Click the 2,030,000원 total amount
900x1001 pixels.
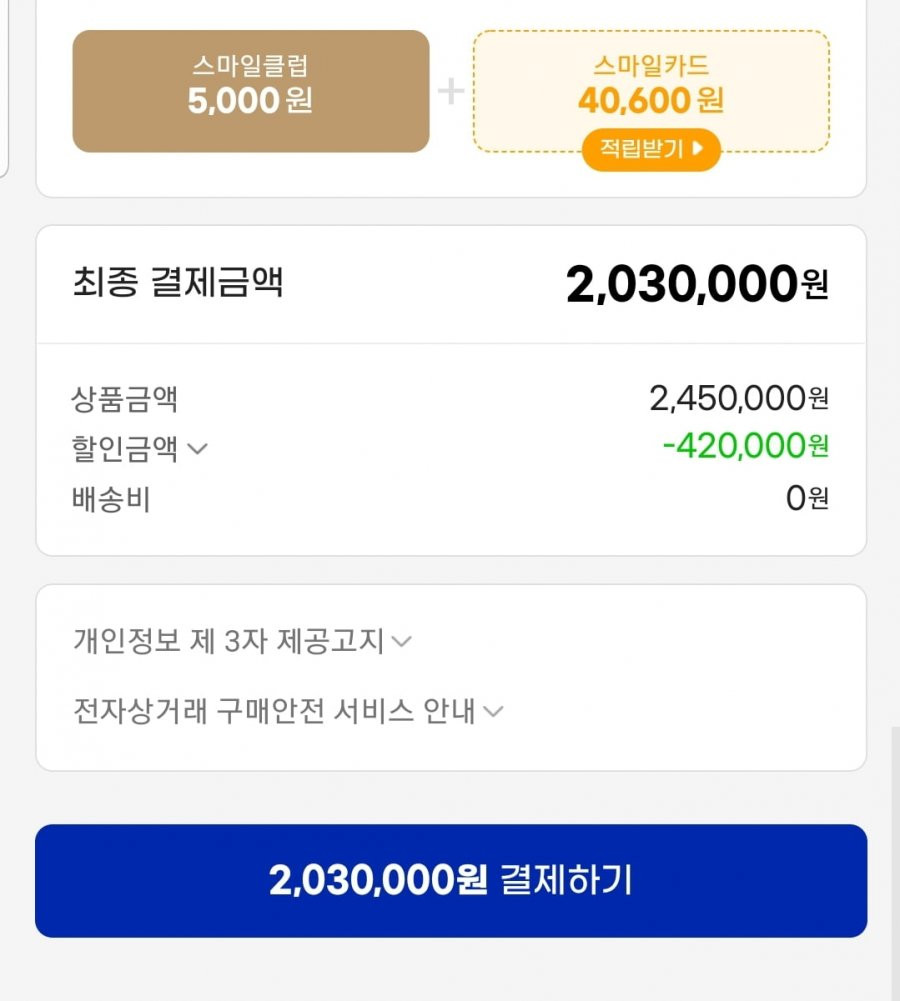697,284
